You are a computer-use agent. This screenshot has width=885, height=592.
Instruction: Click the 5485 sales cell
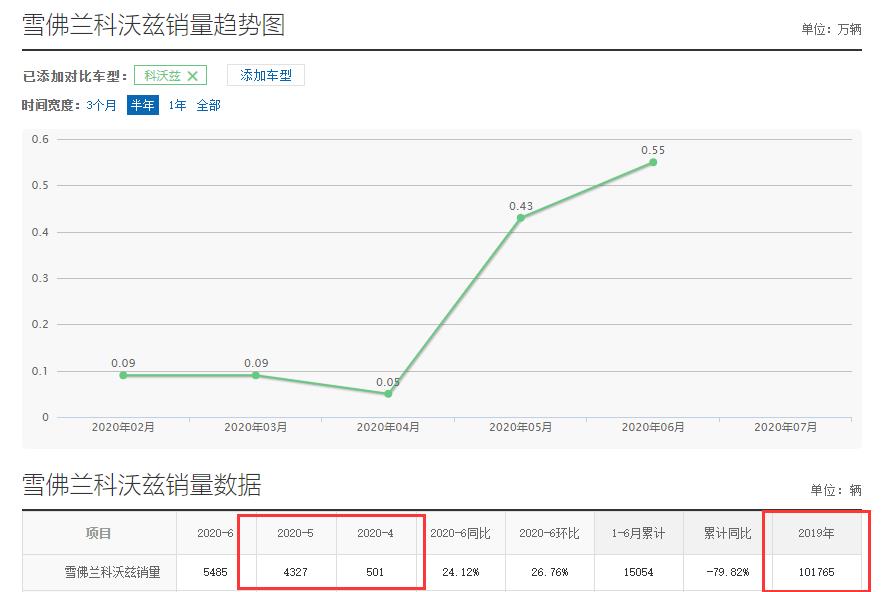click(215, 572)
